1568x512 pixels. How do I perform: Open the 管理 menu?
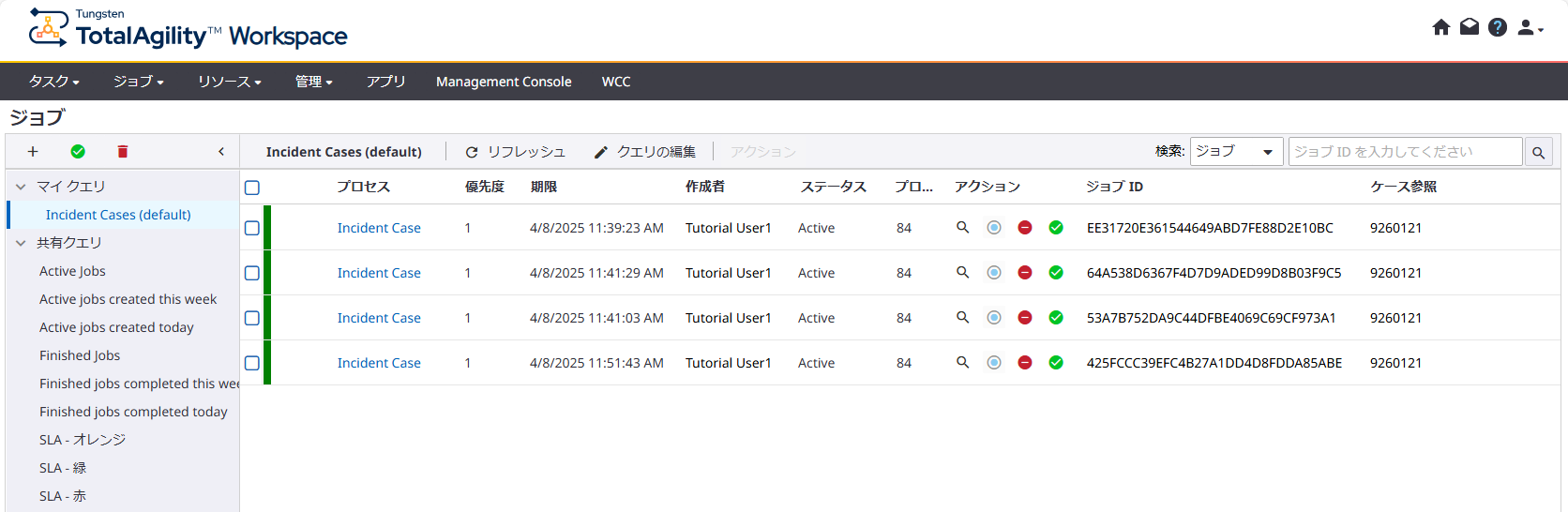[x=314, y=82]
